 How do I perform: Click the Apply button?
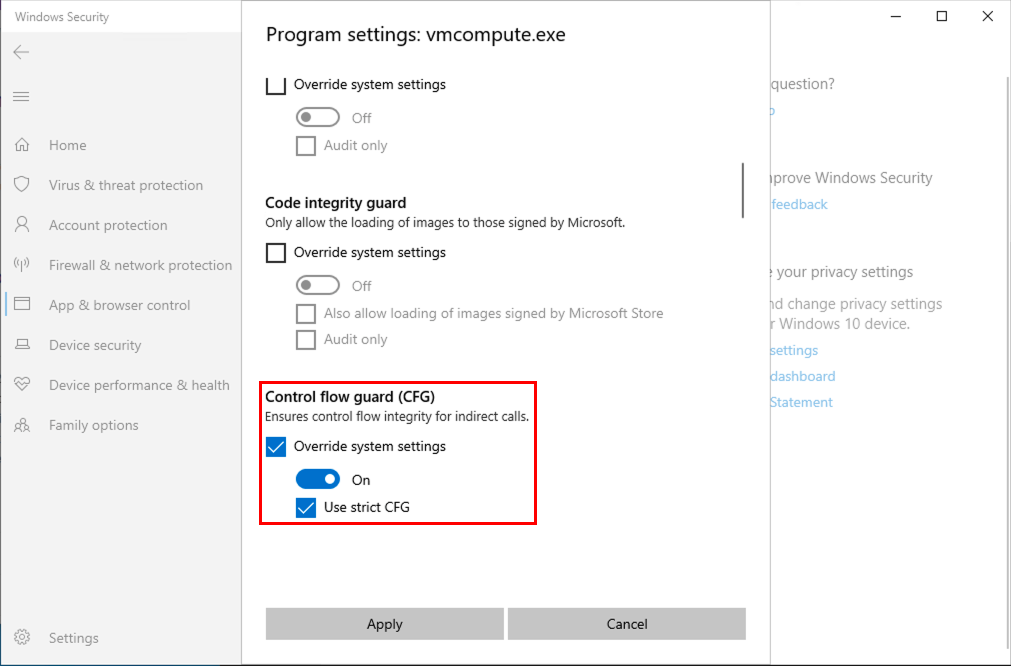(385, 624)
